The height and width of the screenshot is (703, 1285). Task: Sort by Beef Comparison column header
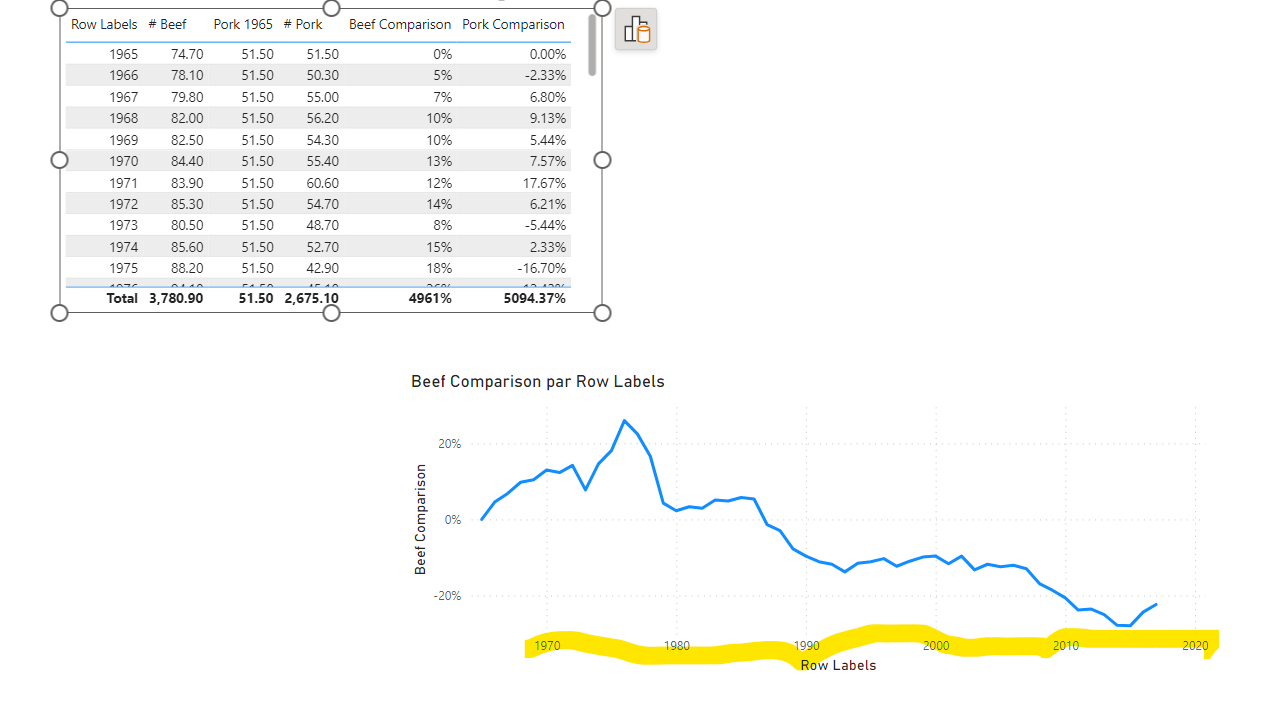tap(400, 24)
